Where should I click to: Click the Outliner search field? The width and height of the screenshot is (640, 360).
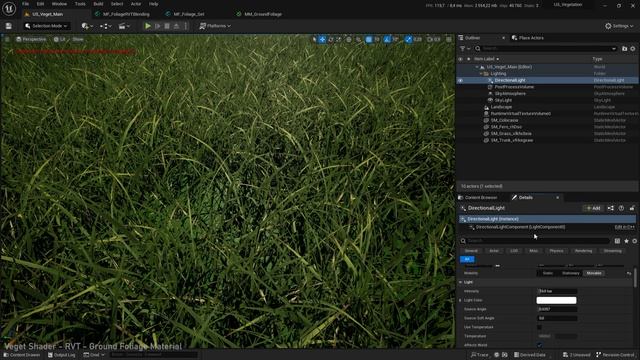click(546, 49)
